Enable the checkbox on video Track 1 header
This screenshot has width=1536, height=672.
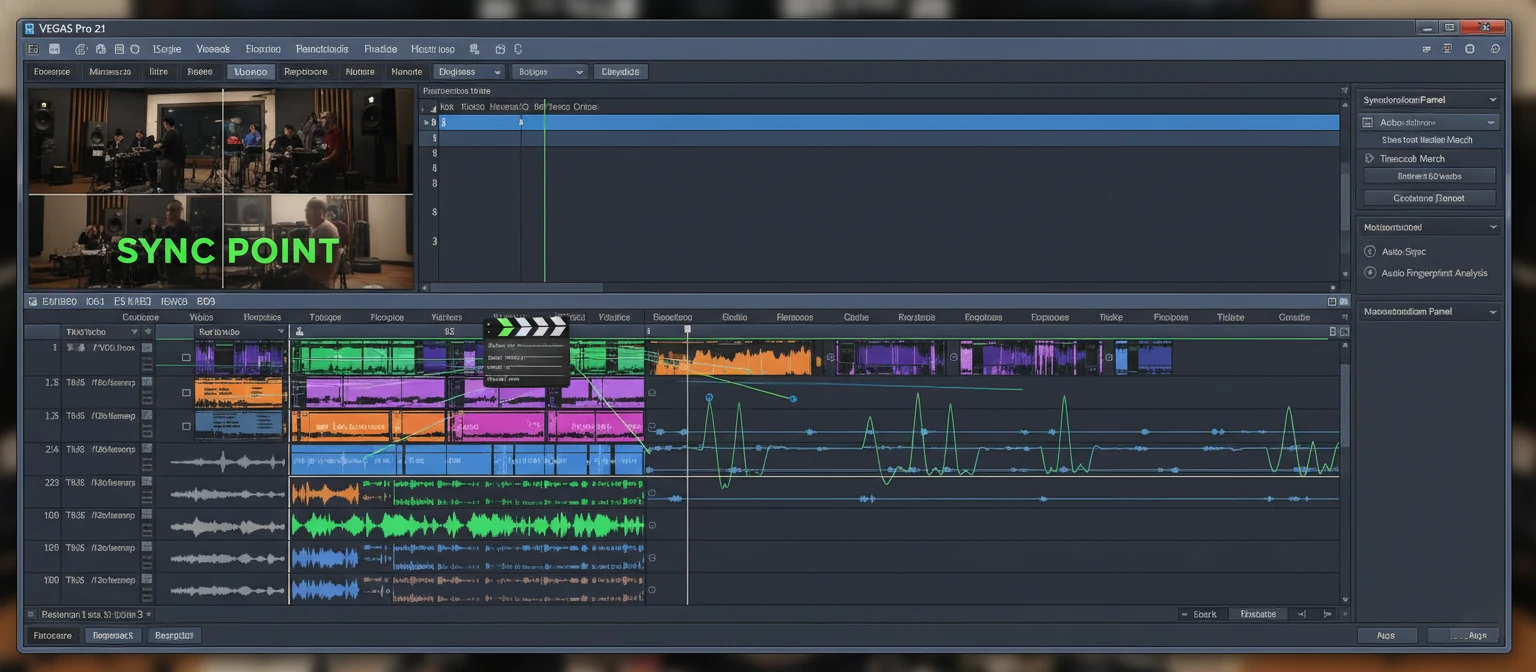tap(186, 357)
